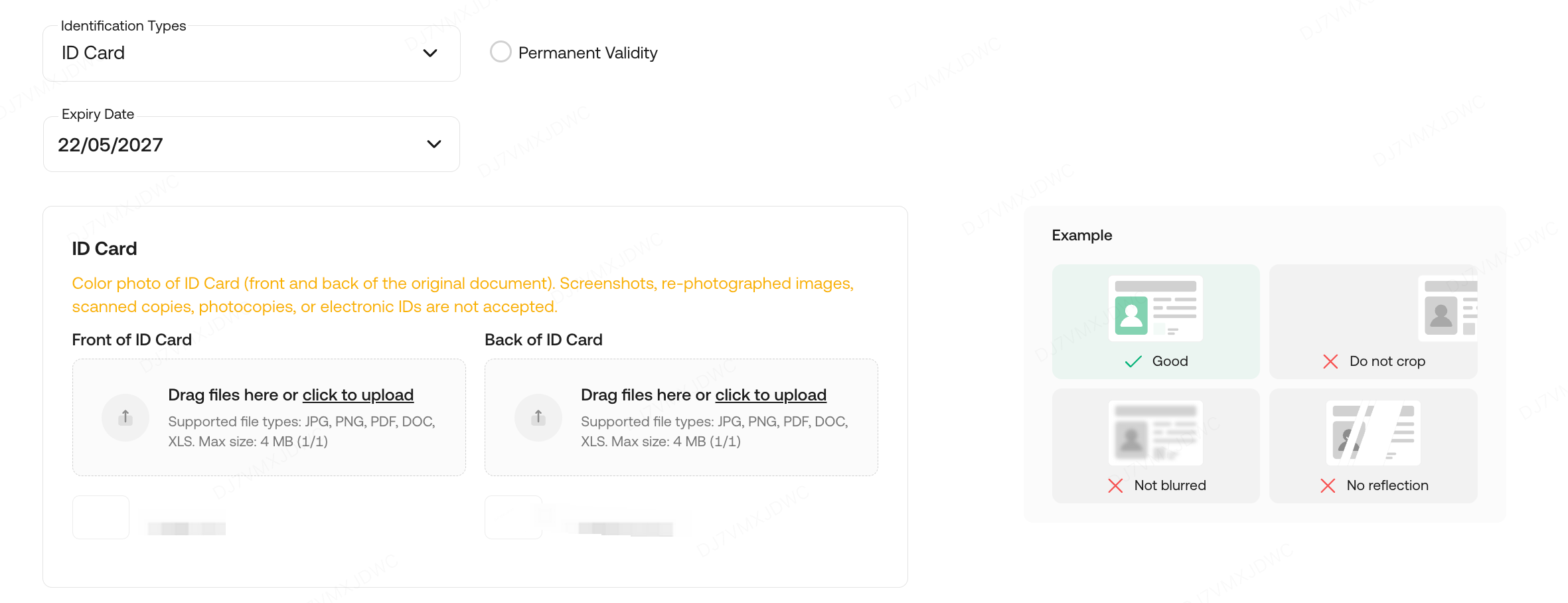Click the green checkmark next to Good
Screen dimensions: 1568x603
[x=1133, y=361]
